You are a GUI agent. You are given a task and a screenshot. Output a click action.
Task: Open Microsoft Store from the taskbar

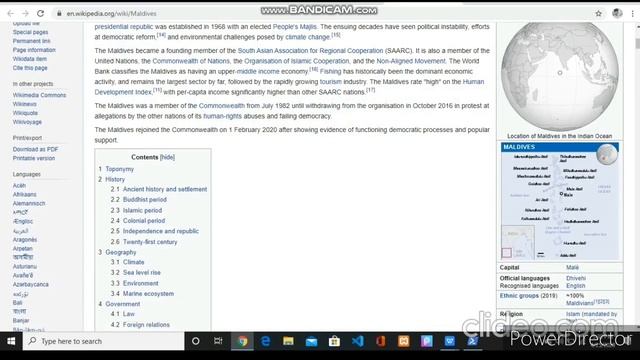334,341
